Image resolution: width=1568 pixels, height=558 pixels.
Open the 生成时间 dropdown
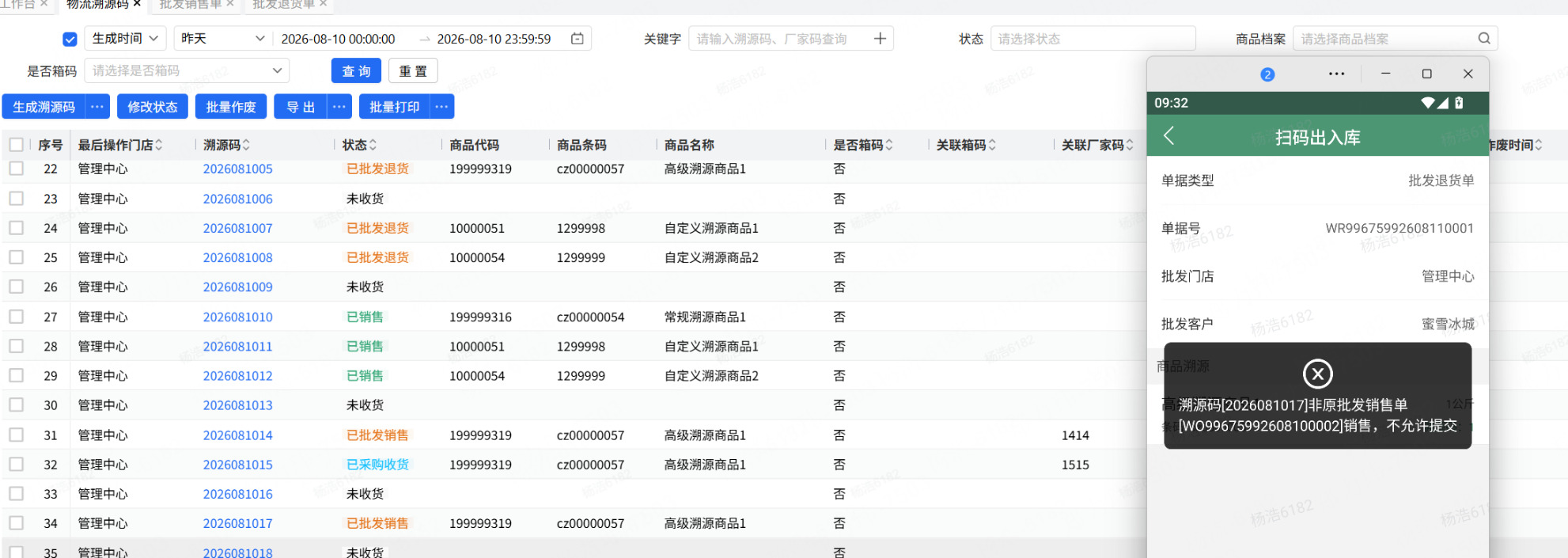pos(124,39)
